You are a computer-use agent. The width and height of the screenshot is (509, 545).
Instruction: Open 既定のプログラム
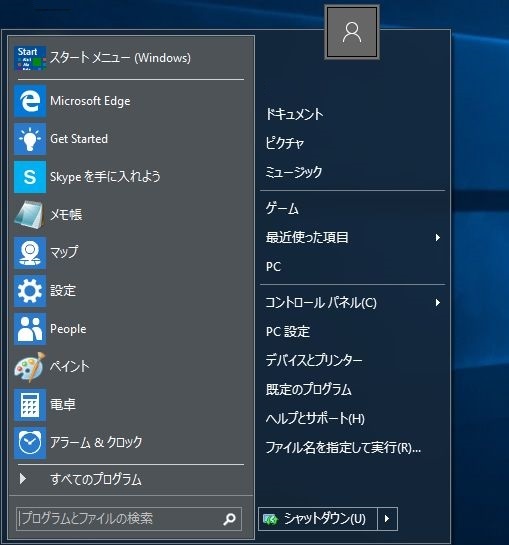pos(309,389)
